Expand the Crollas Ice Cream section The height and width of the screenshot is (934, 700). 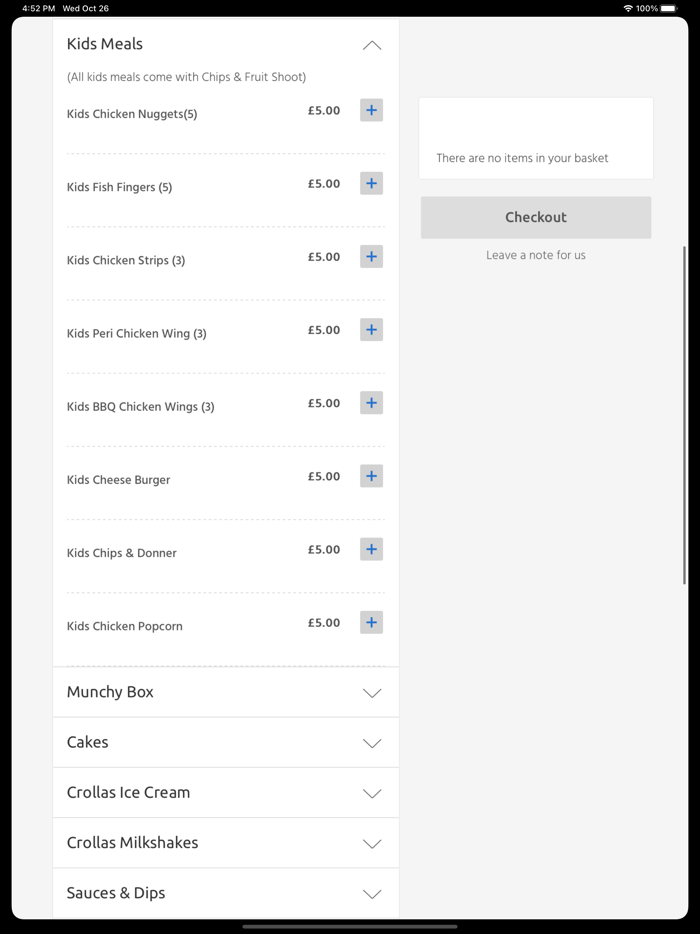372,793
